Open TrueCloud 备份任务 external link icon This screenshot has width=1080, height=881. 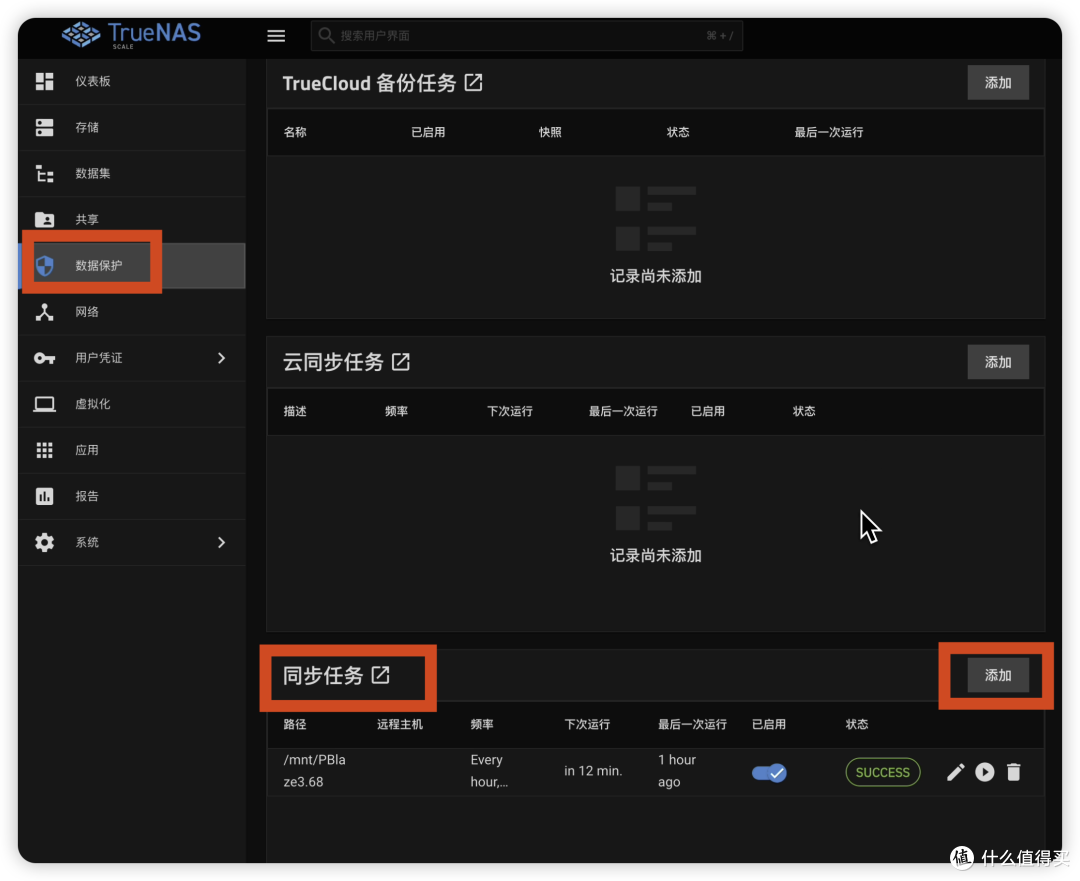[473, 83]
